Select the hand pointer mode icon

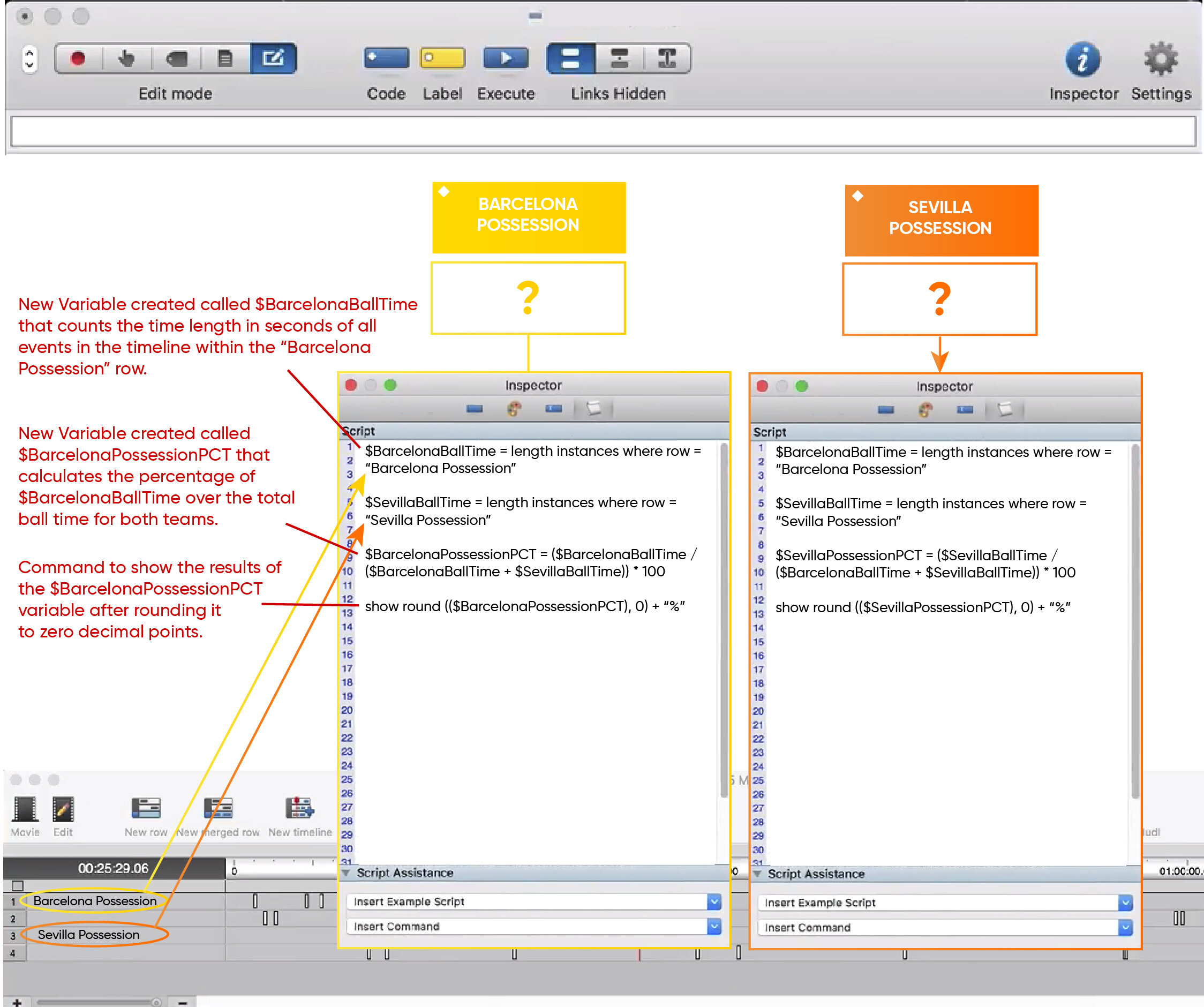pyautogui.click(x=127, y=58)
